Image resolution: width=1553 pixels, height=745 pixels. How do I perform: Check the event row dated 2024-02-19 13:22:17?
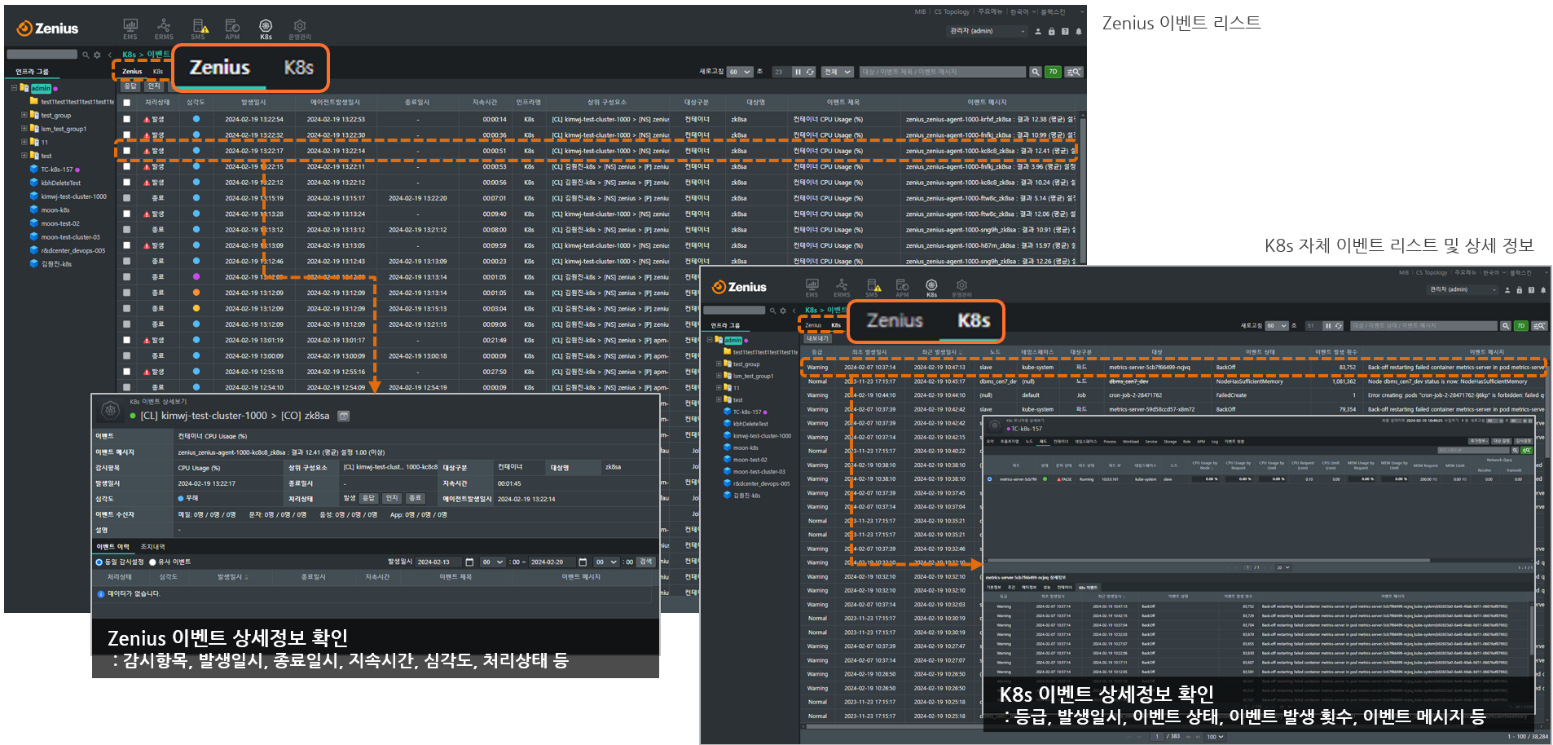pyautogui.click(x=127, y=150)
